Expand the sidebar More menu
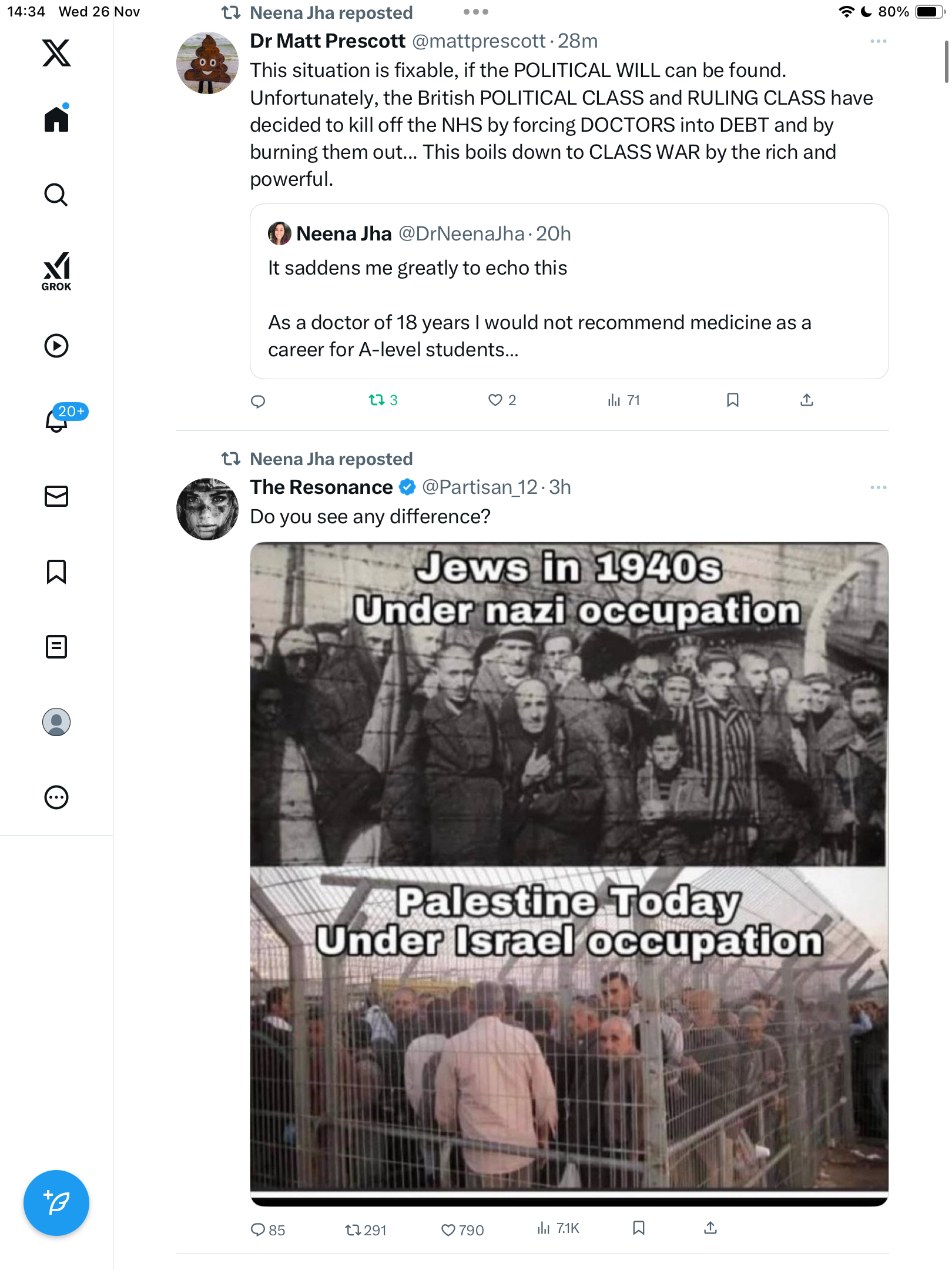This screenshot has width=952, height=1270. pos(56,797)
